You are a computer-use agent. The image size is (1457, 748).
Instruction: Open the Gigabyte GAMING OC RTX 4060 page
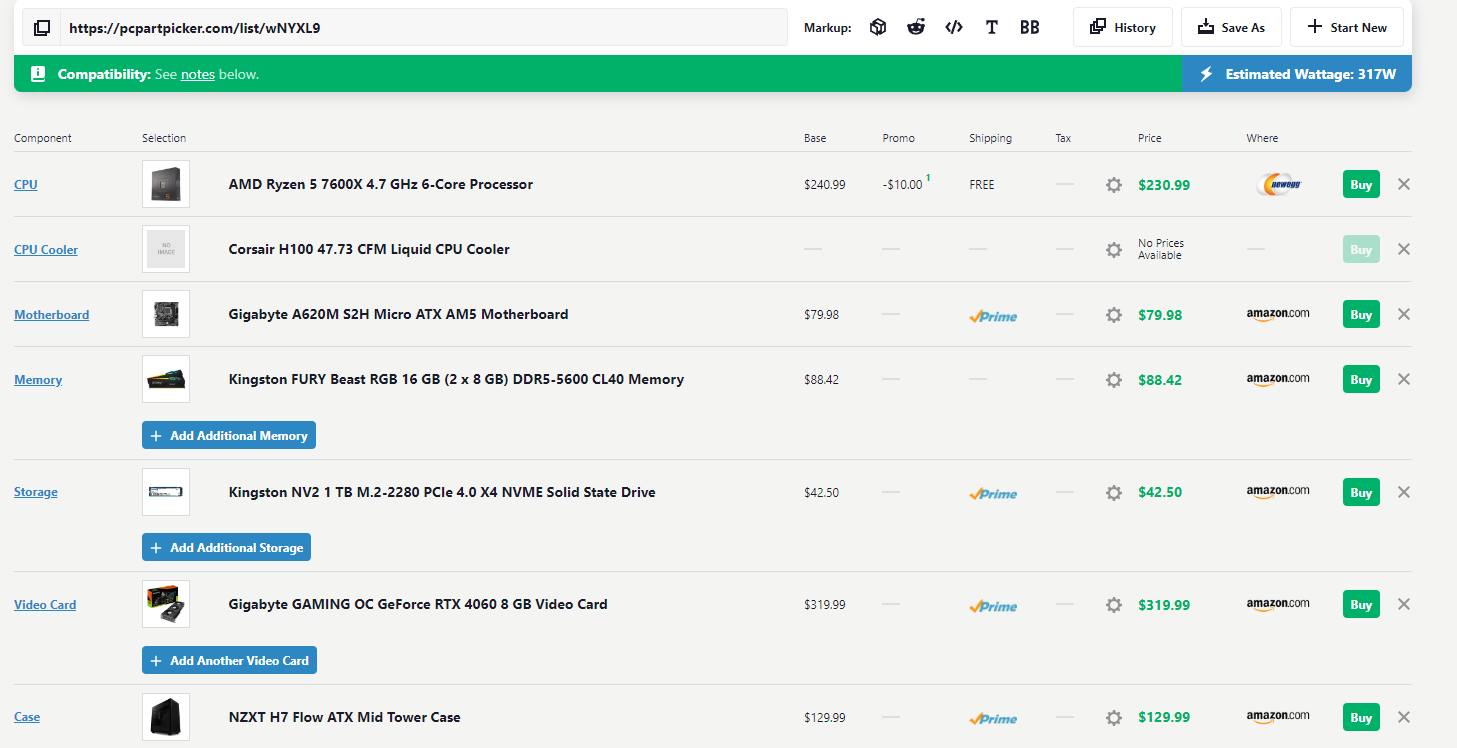(418, 604)
